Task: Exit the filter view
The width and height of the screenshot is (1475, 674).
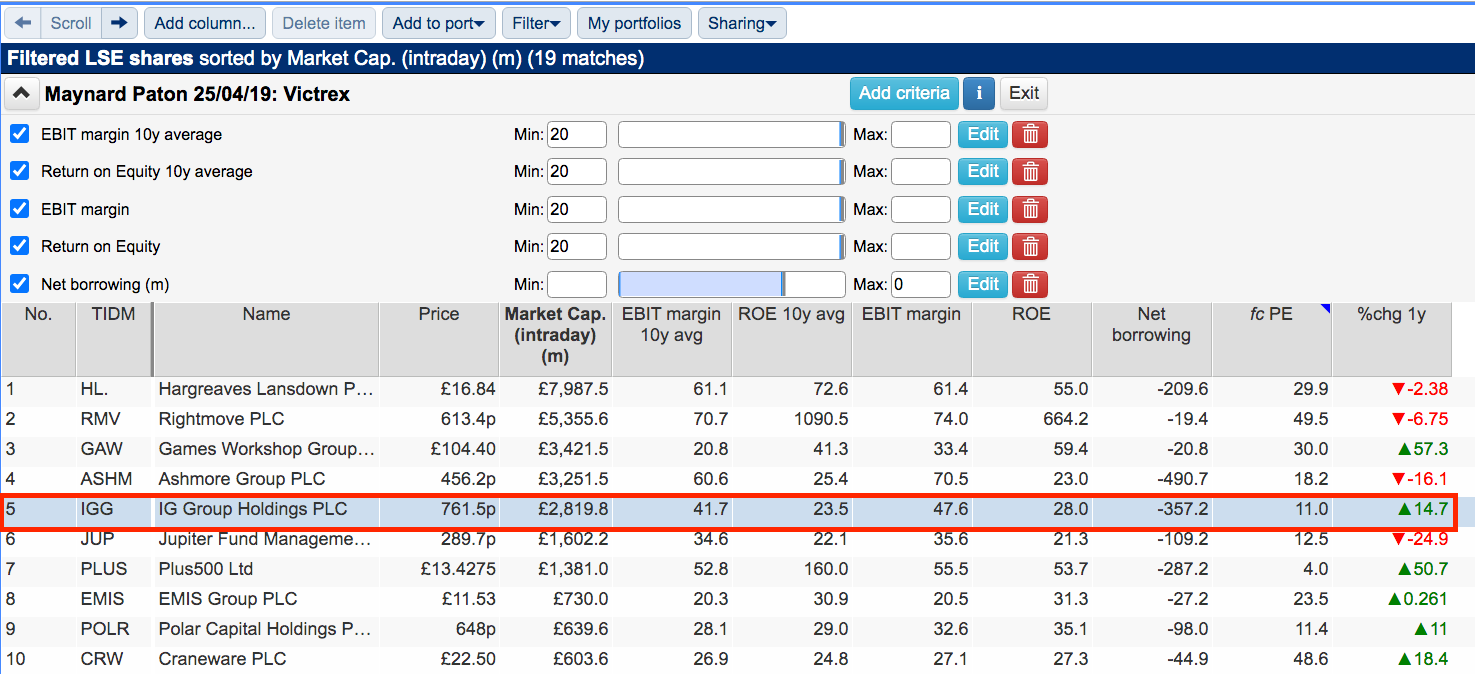Action: pos(1024,94)
